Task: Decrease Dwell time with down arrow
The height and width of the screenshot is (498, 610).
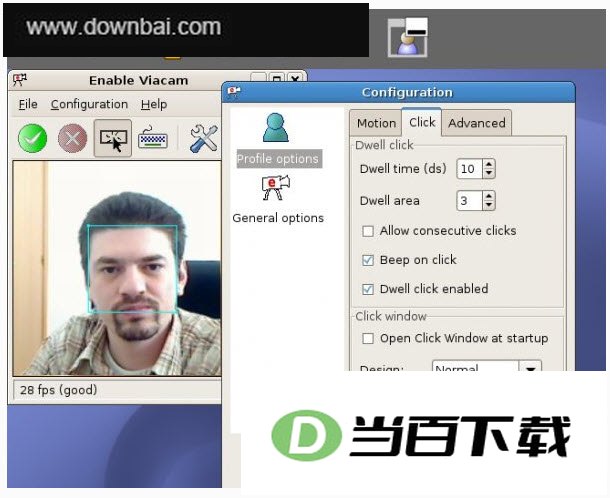Action: pos(489,174)
